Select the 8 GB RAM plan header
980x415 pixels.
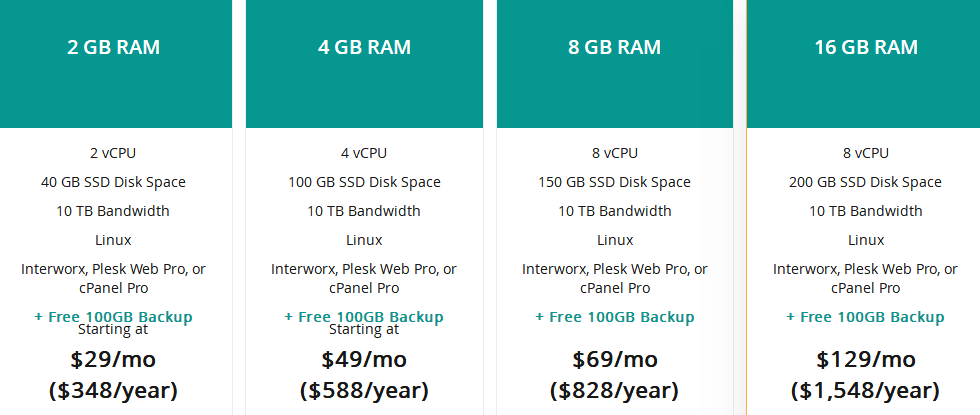pyautogui.click(x=614, y=48)
